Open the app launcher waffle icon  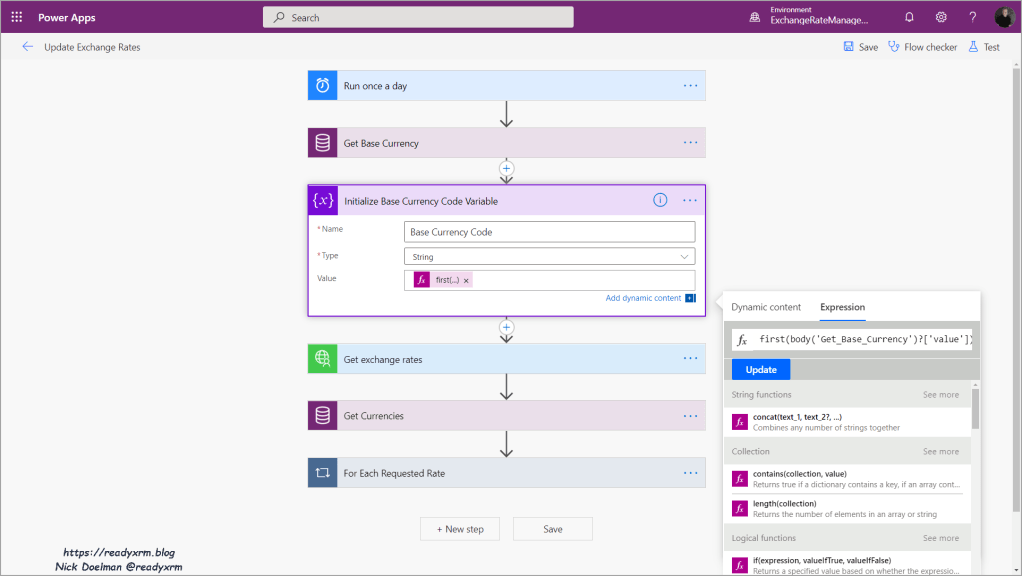tap(17, 17)
